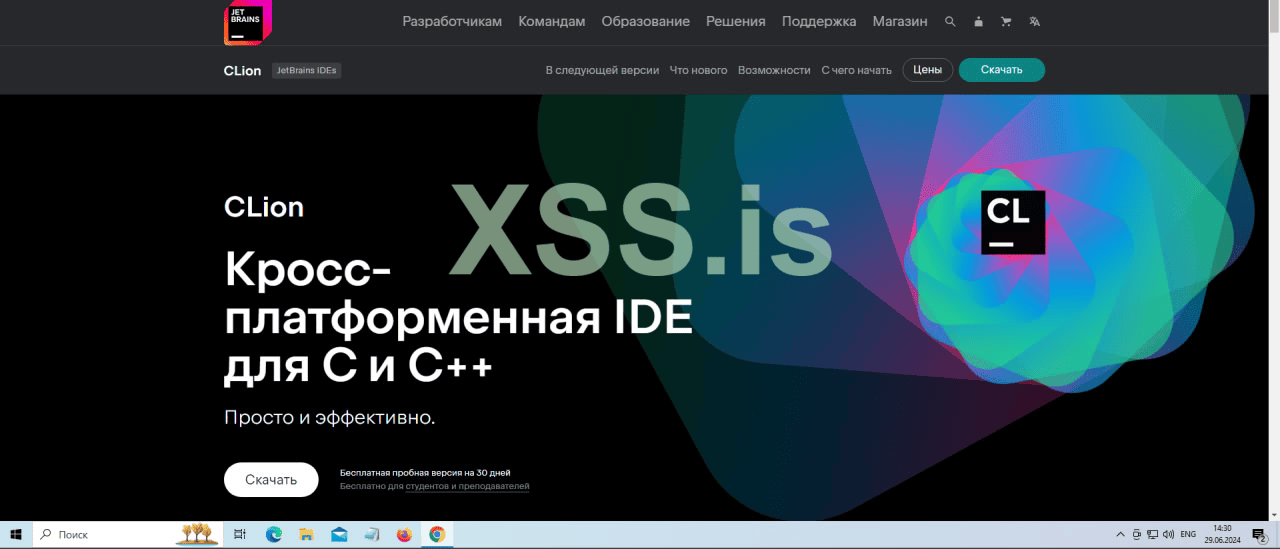This screenshot has height=549, width=1280.
Task: Open Task View in taskbar
Action: click(240, 535)
